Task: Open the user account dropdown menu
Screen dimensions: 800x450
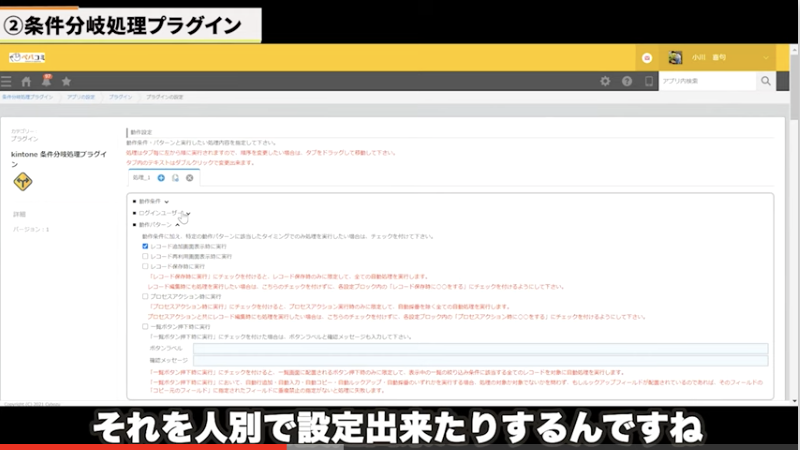Action: point(766,57)
